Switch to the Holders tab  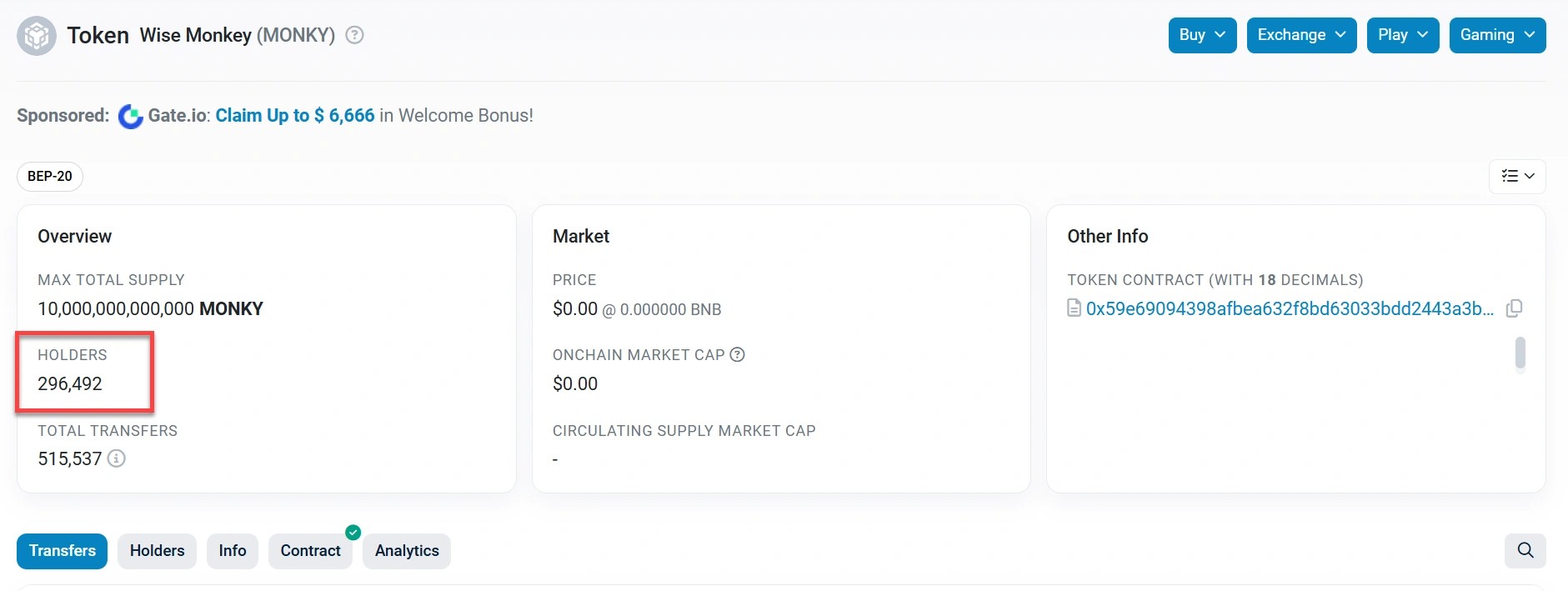157,551
